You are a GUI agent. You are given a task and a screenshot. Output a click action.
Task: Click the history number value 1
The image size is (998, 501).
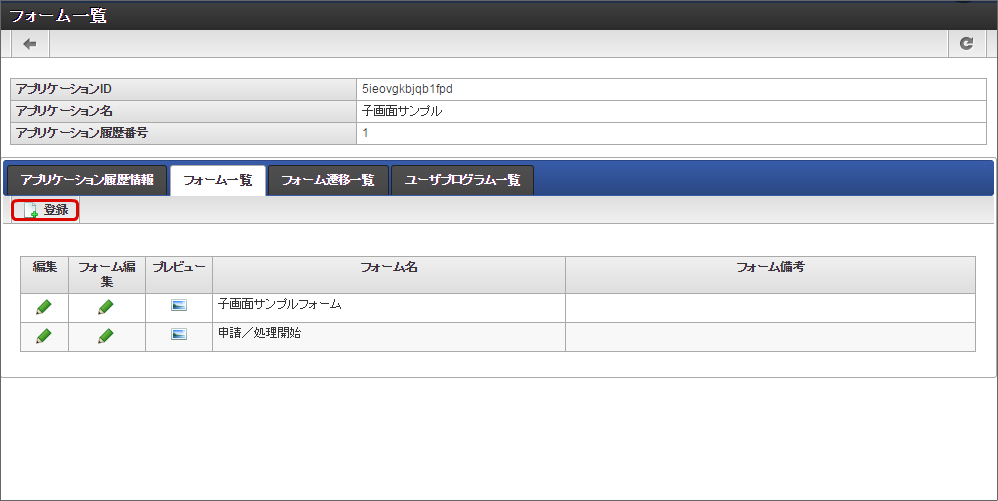365,133
